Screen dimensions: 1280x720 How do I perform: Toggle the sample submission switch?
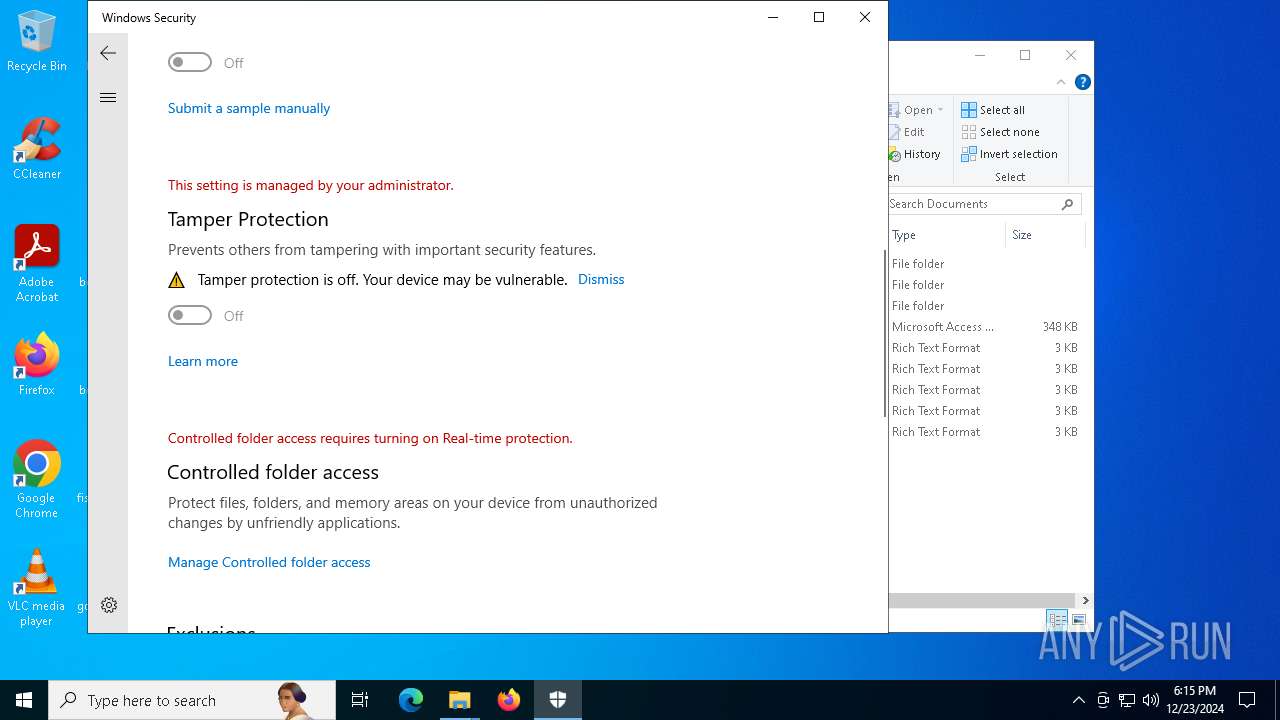click(x=190, y=62)
